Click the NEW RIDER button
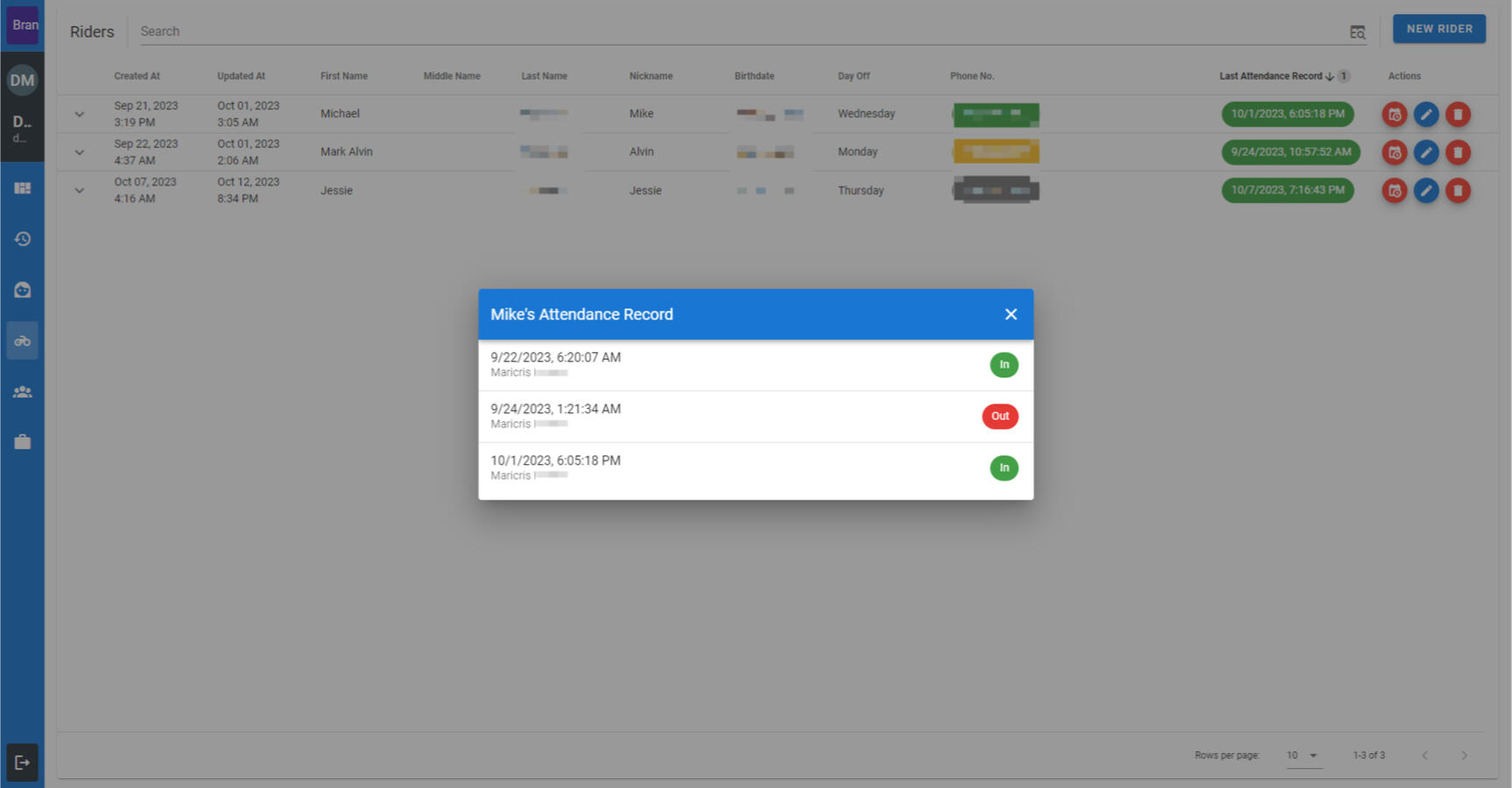 [x=1438, y=29]
